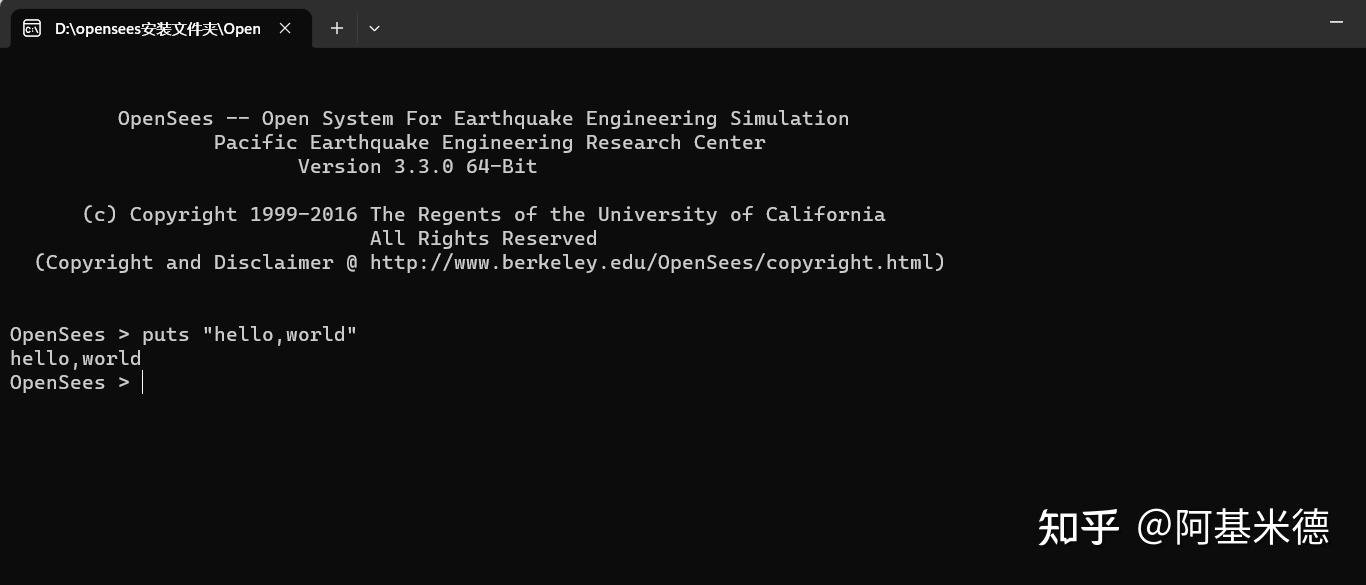Click the All Rights Reserved text
1366x585 pixels.
[483, 239]
